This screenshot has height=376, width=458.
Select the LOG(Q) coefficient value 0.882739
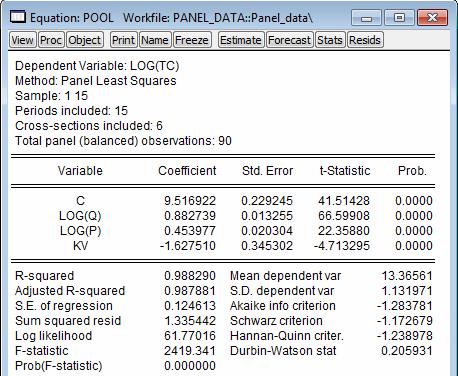tap(190, 216)
